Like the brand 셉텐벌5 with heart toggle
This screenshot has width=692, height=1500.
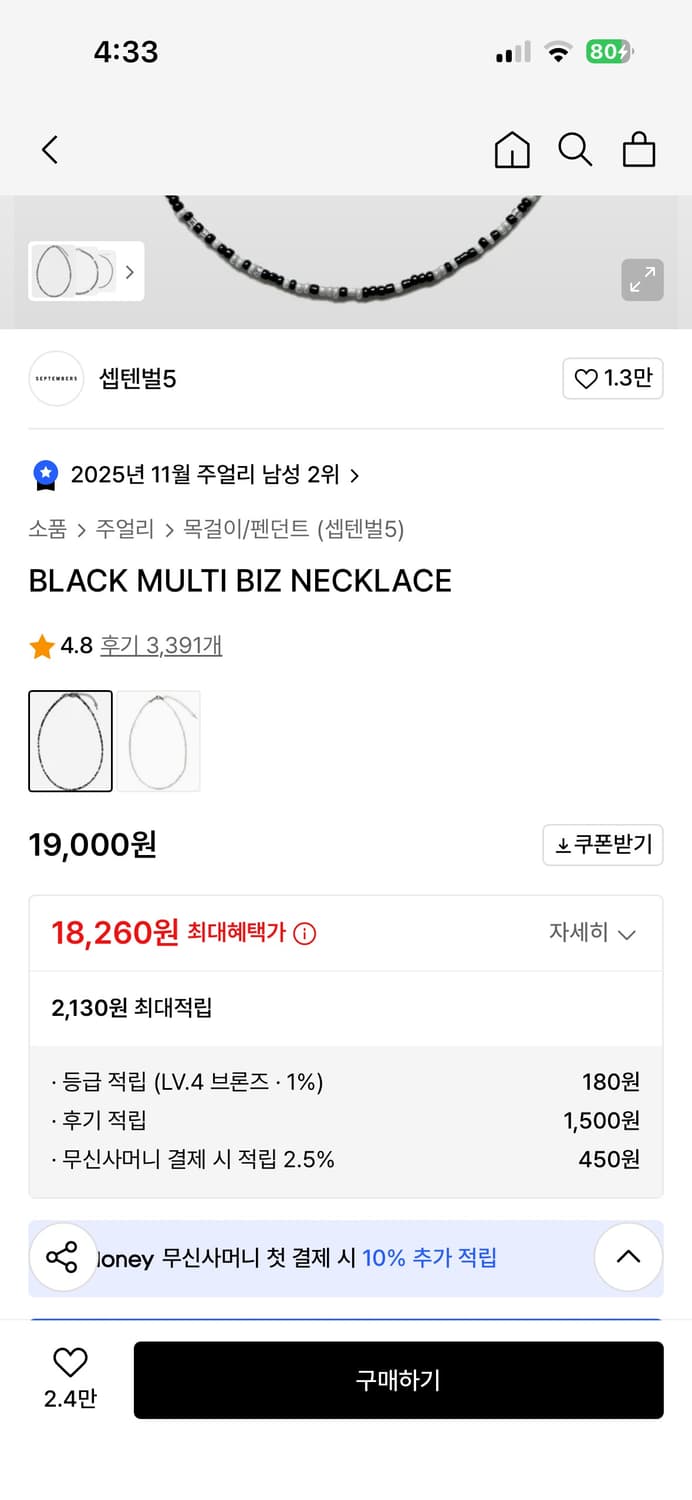[x=613, y=379]
